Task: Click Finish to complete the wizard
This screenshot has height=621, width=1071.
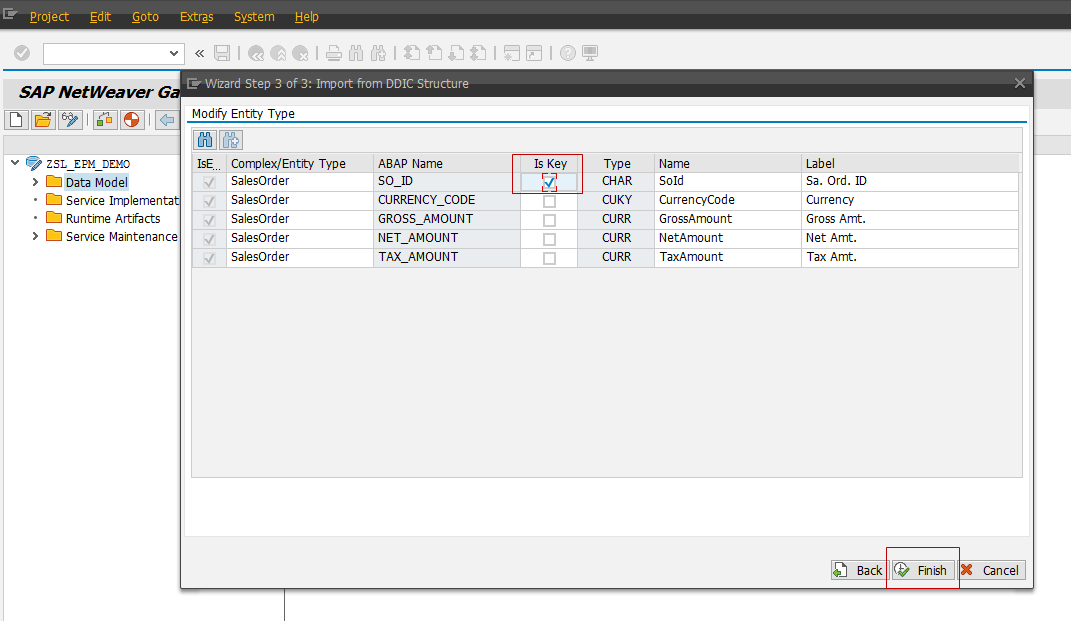Action: coord(922,569)
